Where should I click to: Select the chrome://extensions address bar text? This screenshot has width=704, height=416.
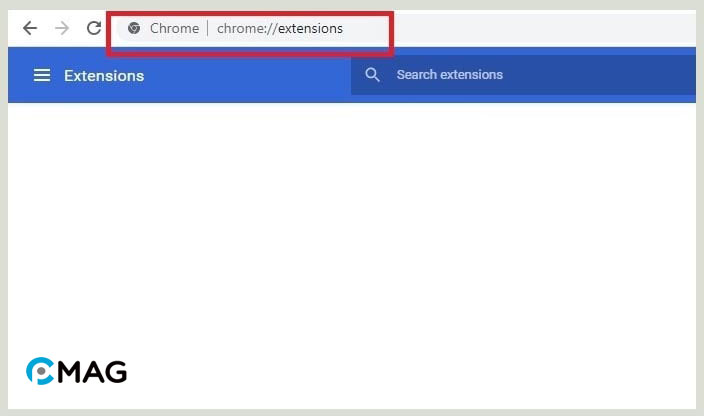(280, 28)
